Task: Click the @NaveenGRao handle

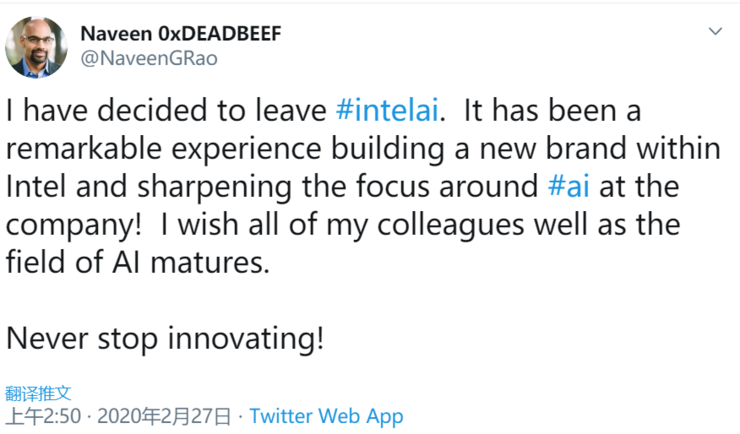Action: pos(148,58)
